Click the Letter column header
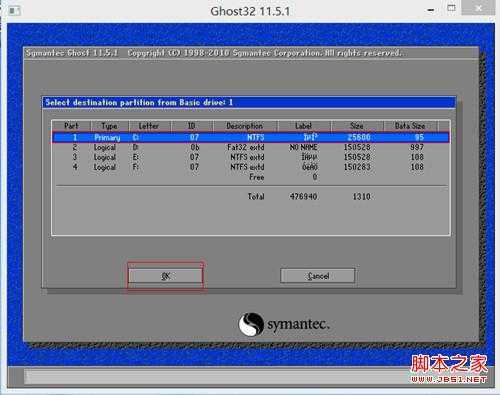Image resolution: width=500 pixels, height=395 pixels. (x=149, y=126)
